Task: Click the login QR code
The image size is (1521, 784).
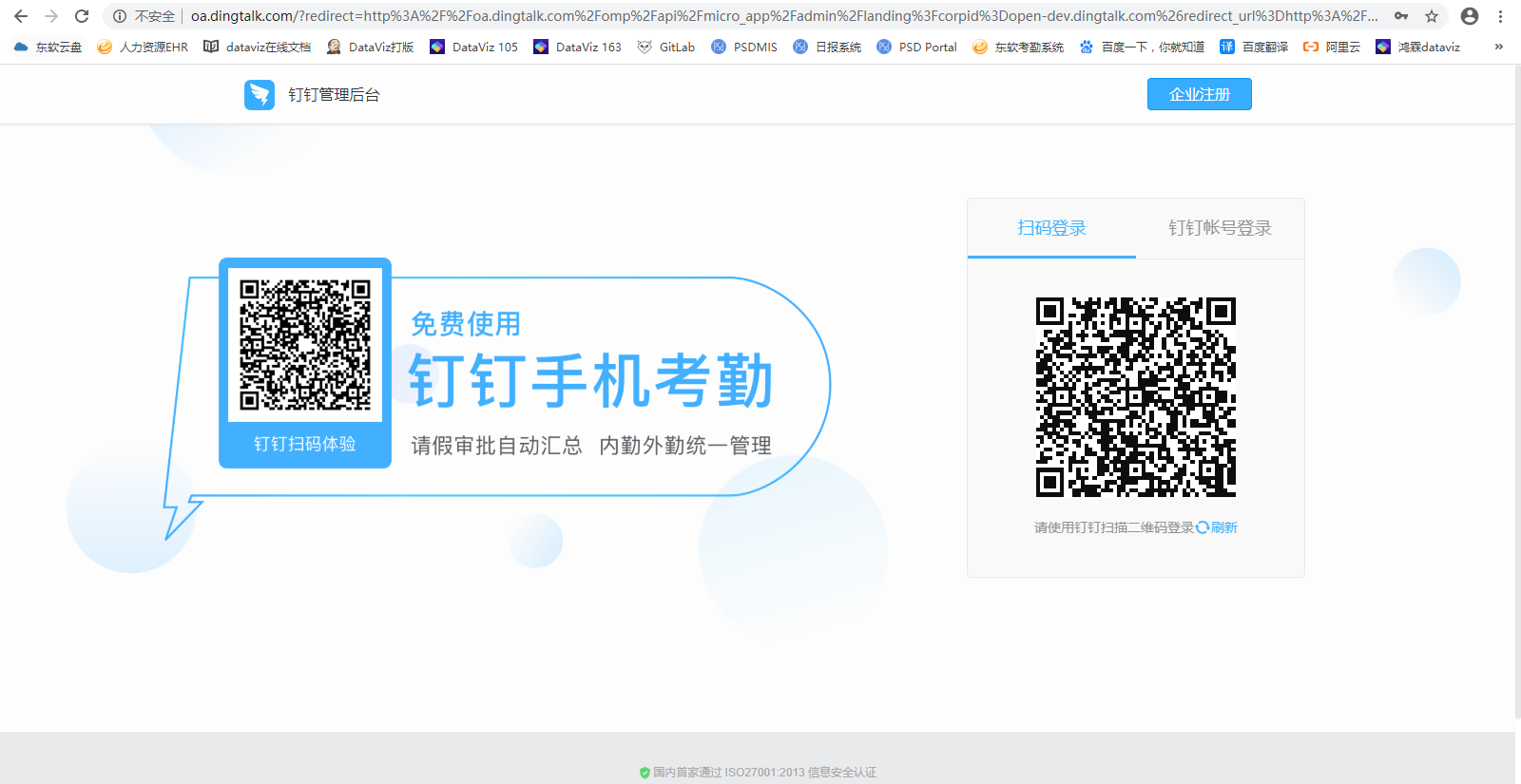Action: point(1136,397)
